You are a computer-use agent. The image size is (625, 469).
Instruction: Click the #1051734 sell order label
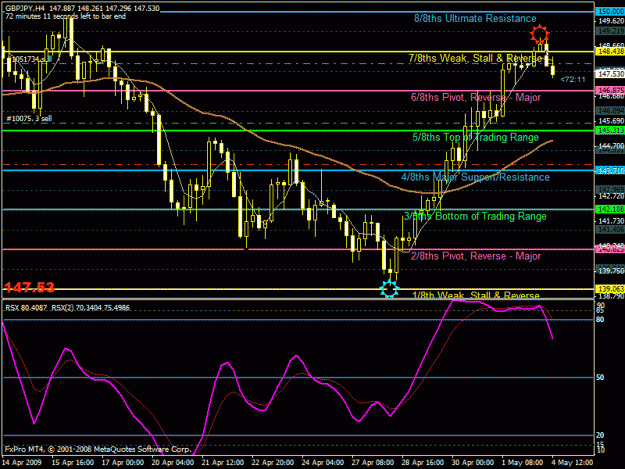click(x=30, y=59)
